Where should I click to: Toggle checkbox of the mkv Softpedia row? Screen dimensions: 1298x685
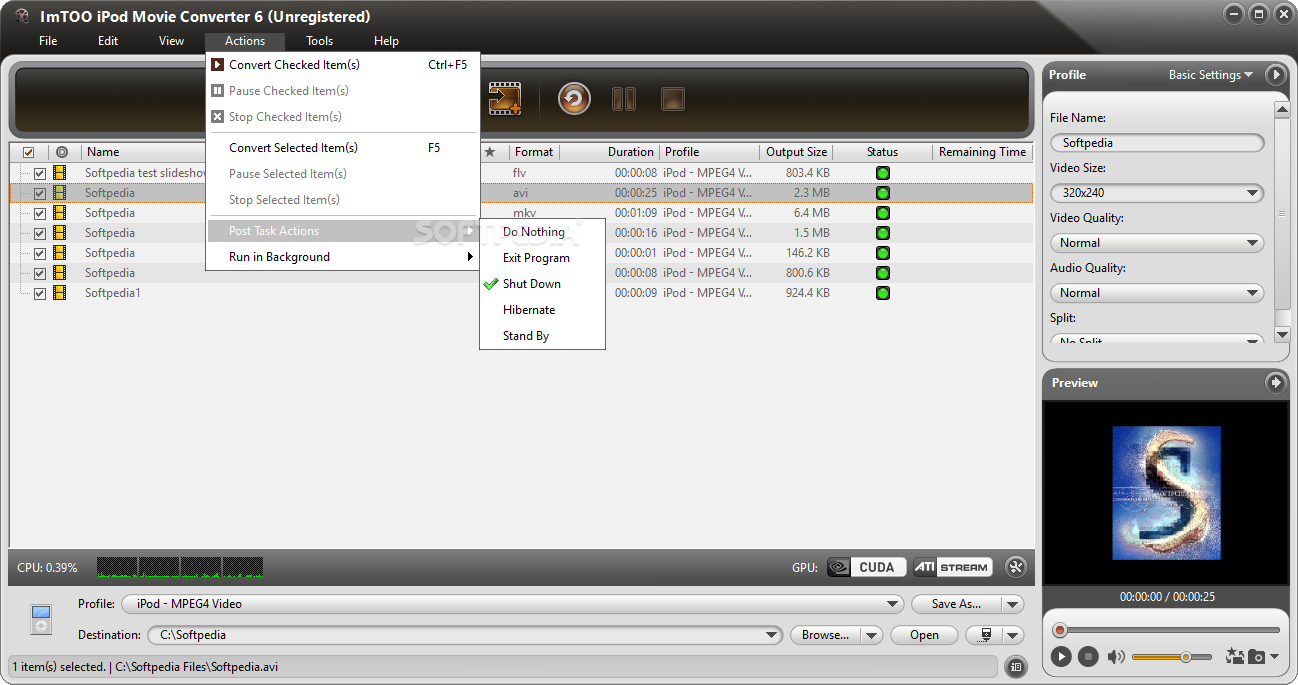[40, 213]
